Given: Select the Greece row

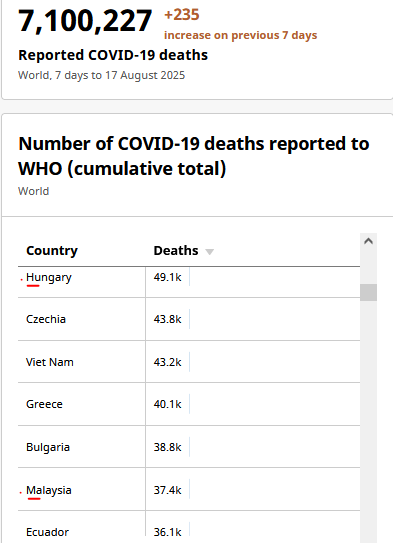Looking at the screenshot, I should pyautogui.click(x=189, y=404).
